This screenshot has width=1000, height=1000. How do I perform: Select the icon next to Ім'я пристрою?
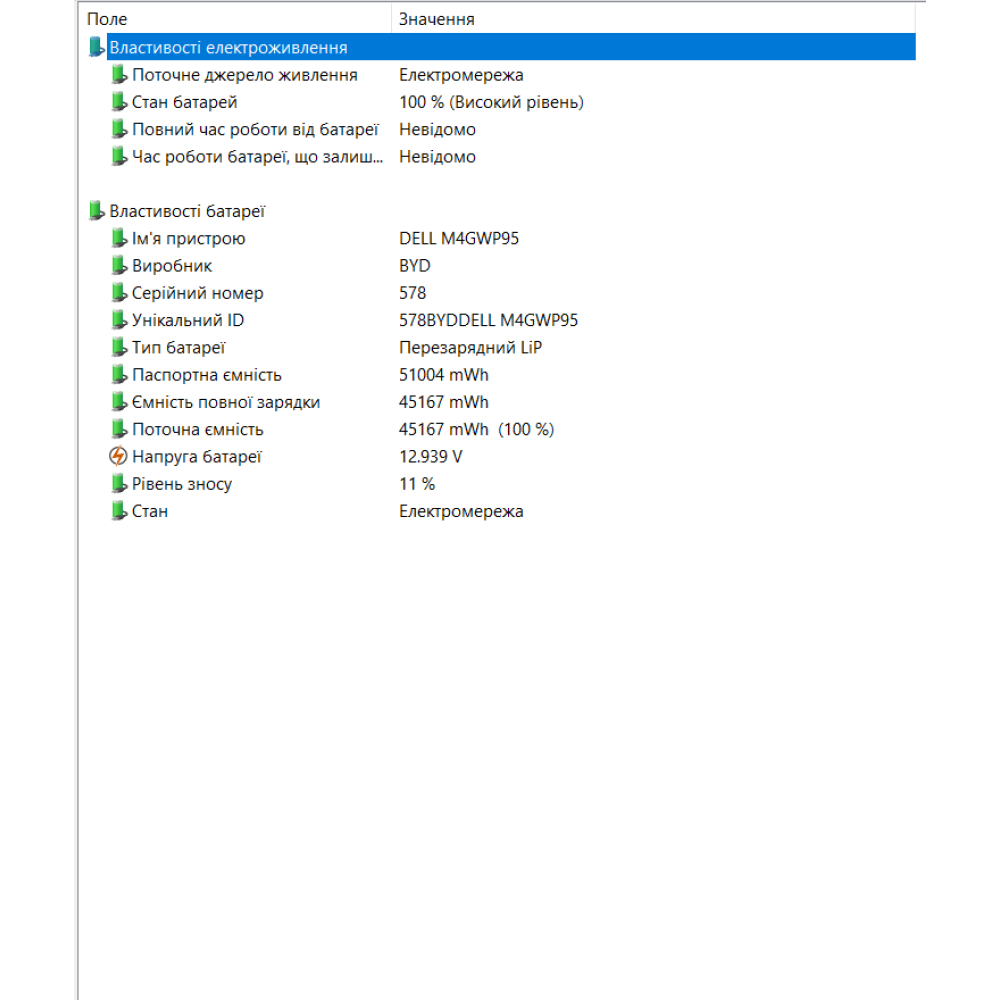[118, 238]
